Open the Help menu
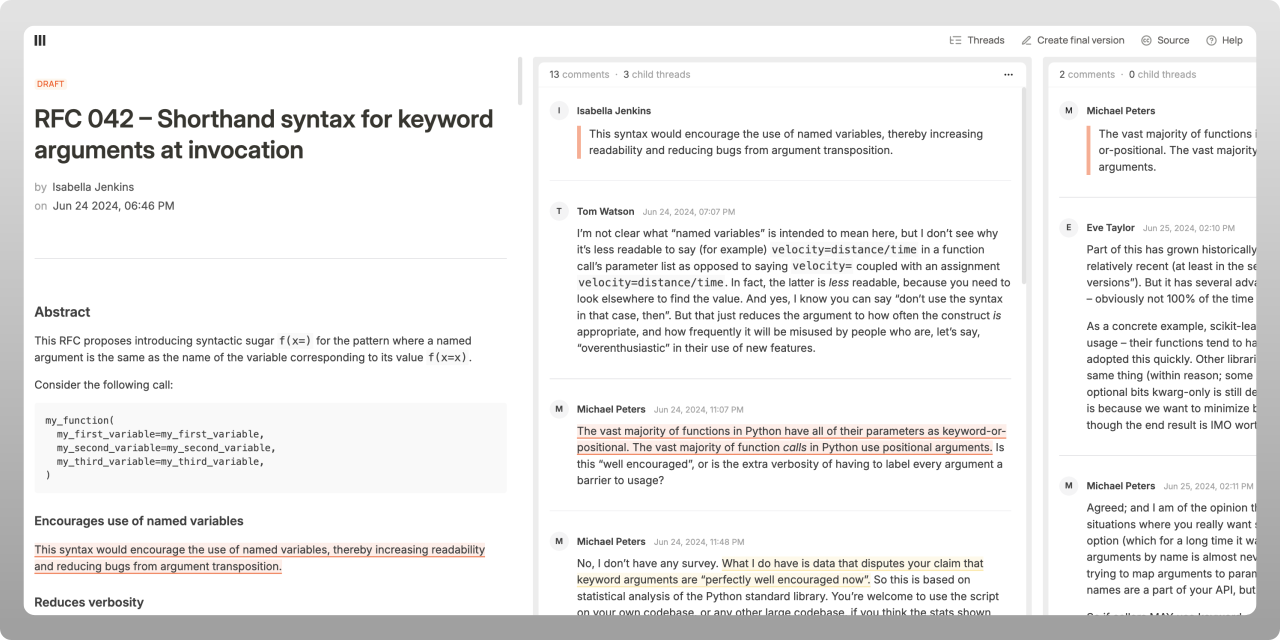Image resolution: width=1280 pixels, height=640 pixels. [1224, 40]
